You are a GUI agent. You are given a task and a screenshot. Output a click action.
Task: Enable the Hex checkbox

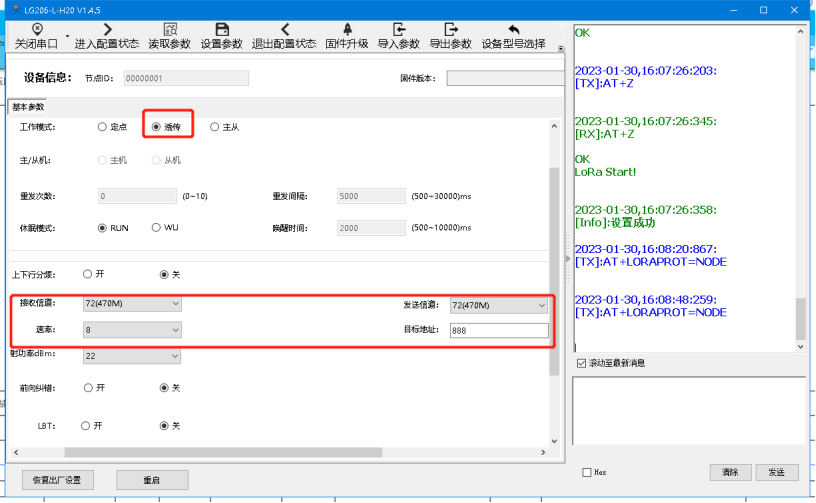pyautogui.click(x=587, y=472)
